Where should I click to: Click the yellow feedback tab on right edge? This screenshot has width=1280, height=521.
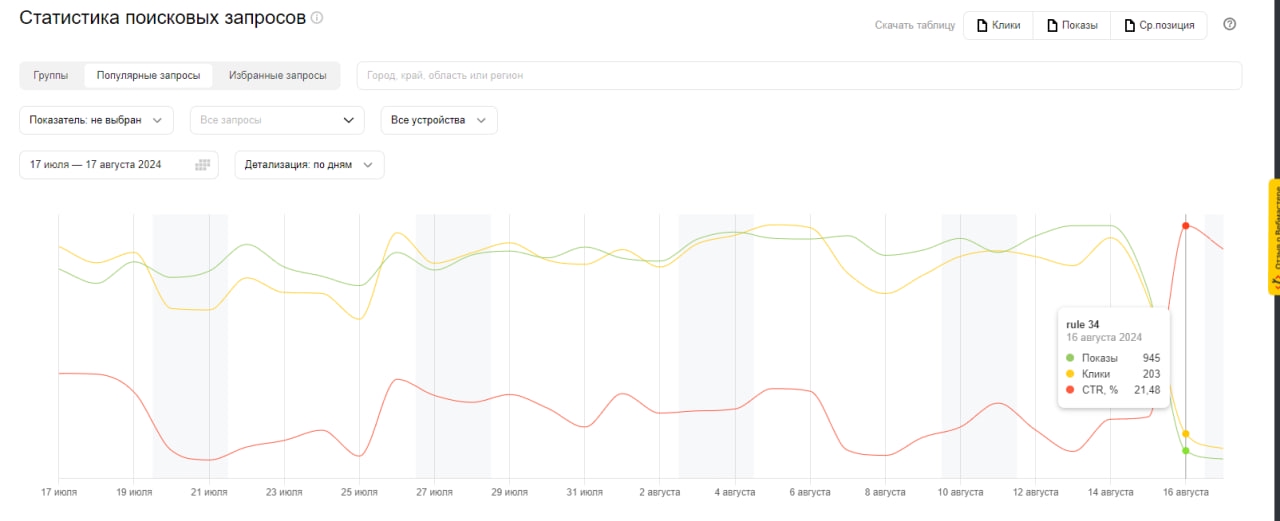1273,237
